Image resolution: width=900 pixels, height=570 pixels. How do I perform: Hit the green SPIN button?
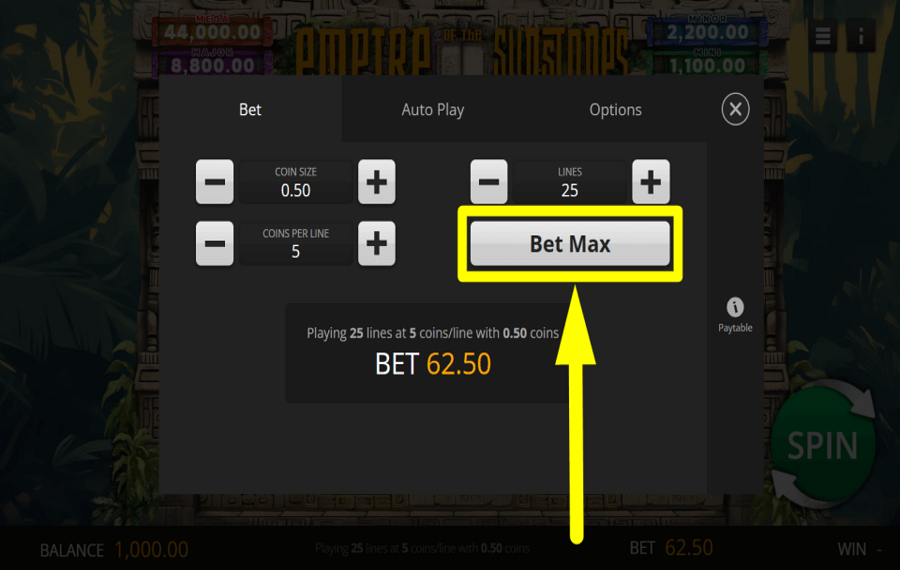pos(823,445)
